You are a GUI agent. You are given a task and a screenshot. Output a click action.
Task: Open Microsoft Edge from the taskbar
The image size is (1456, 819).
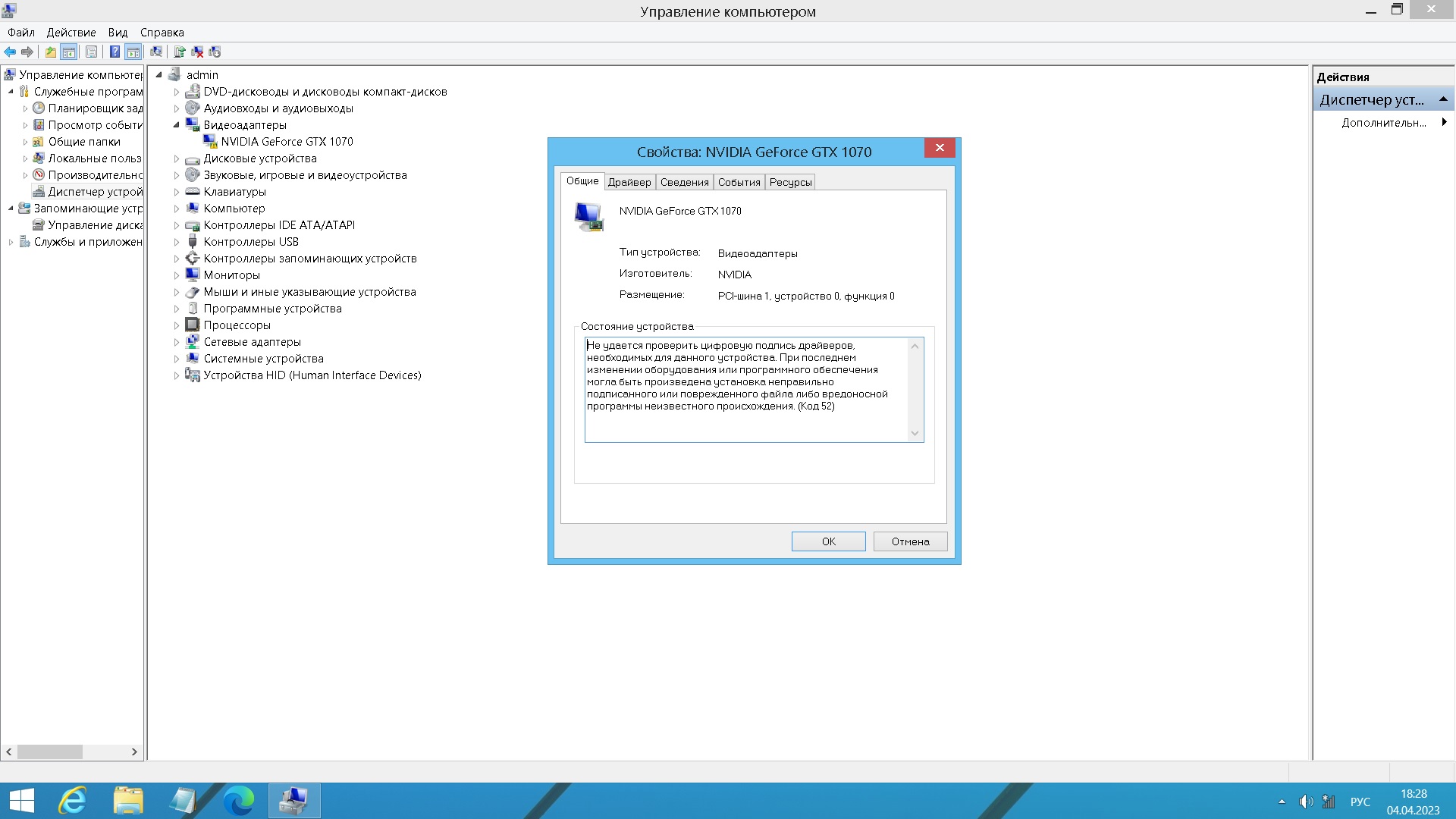pos(239,801)
